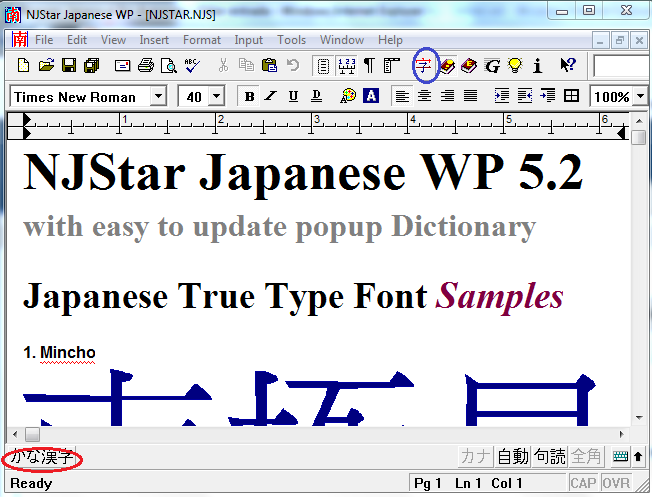Open font size 40 dropdown
Image resolution: width=652 pixels, height=497 pixels.
click(216, 96)
